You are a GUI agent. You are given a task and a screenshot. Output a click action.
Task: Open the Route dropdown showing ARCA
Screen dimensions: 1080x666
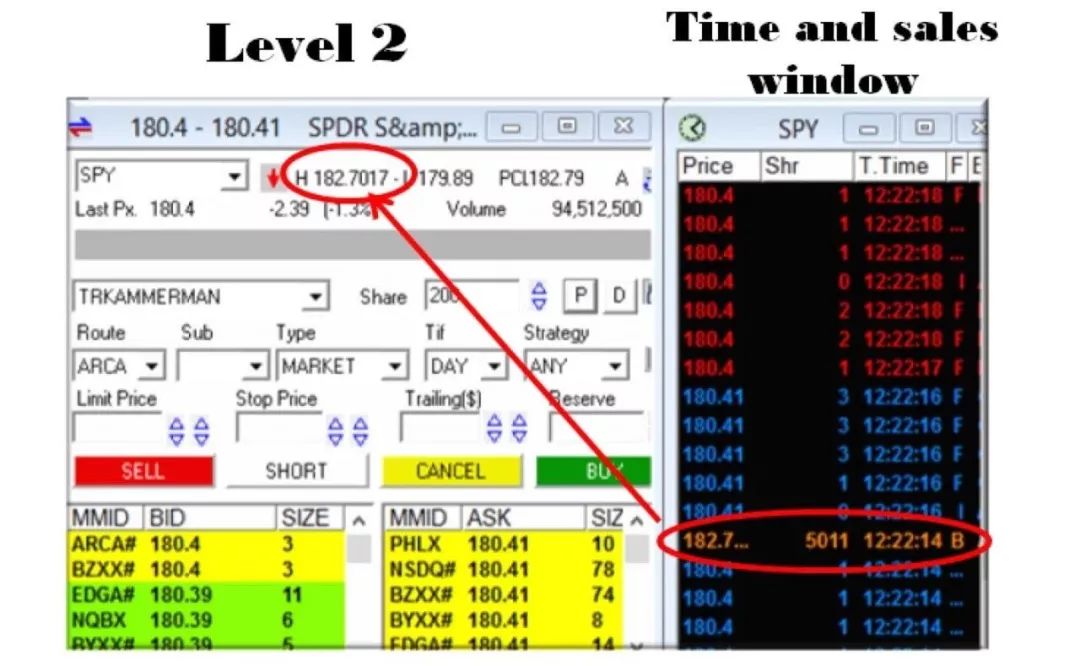[x=152, y=366]
